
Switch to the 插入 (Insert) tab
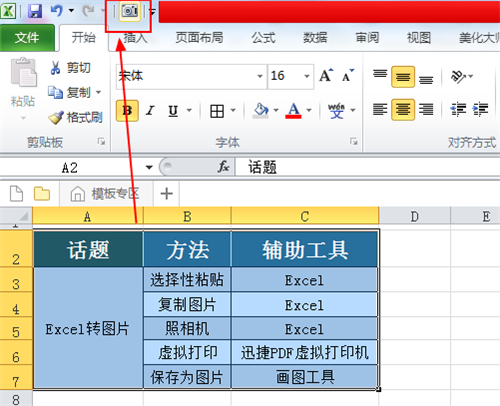pos(135,38)
